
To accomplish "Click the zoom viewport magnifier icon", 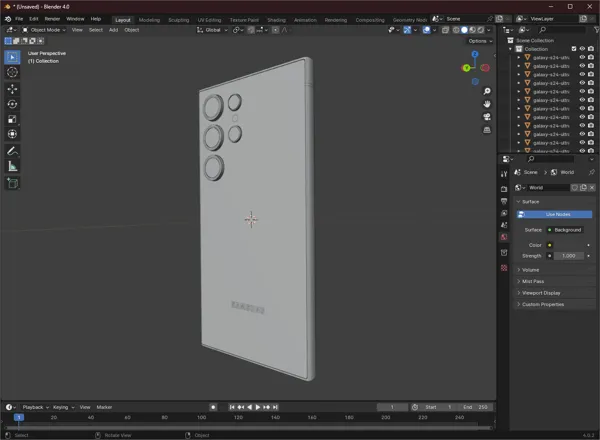I will tap(487, 91).
